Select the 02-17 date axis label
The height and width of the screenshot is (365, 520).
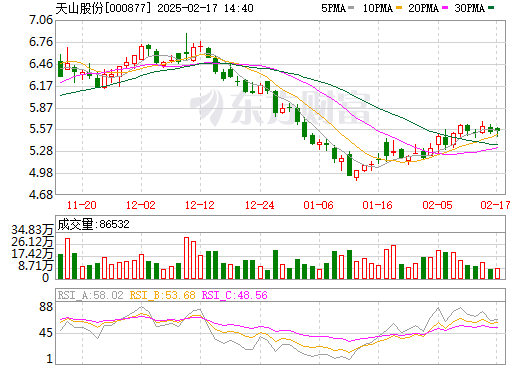(496, 205)
